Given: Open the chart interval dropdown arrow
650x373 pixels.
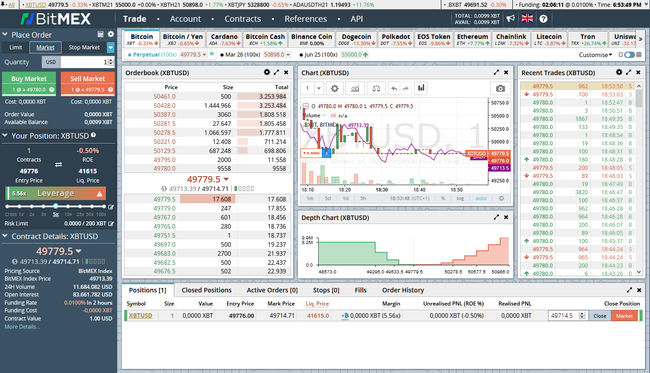Looking at the screenshot, I should click(319, 88).
